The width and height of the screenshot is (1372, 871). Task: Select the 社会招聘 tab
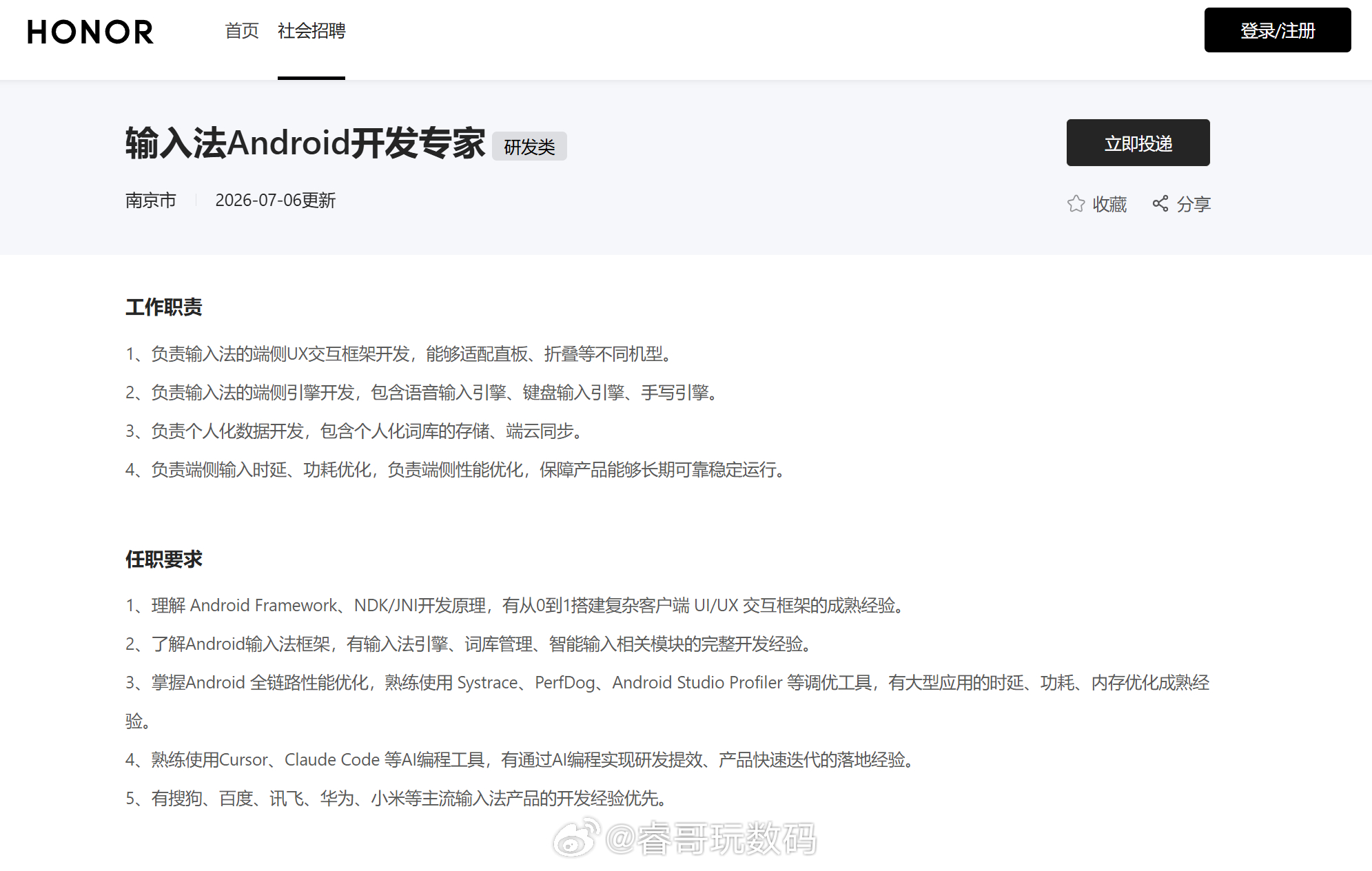[311, 31]
